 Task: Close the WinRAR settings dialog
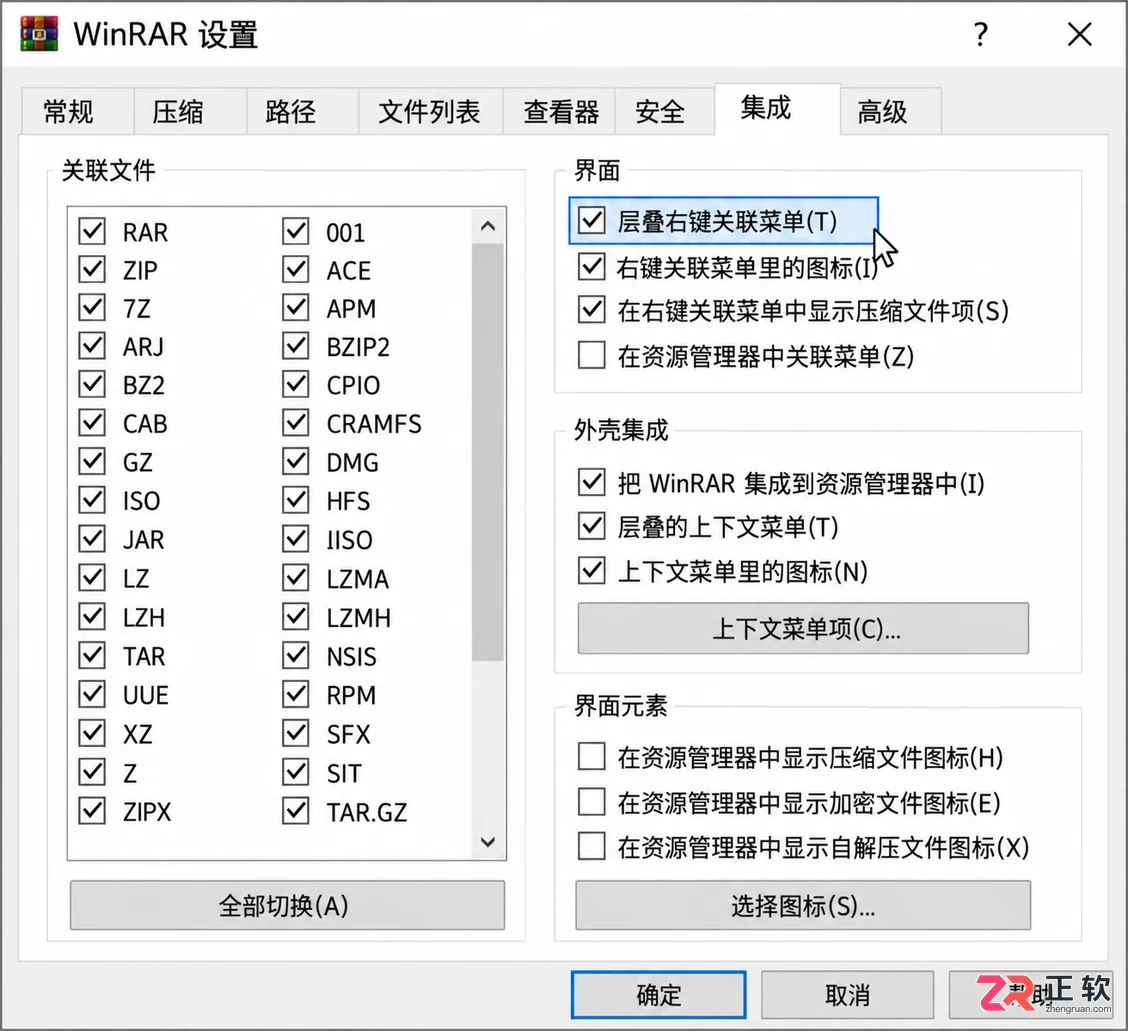(1079, 34)
